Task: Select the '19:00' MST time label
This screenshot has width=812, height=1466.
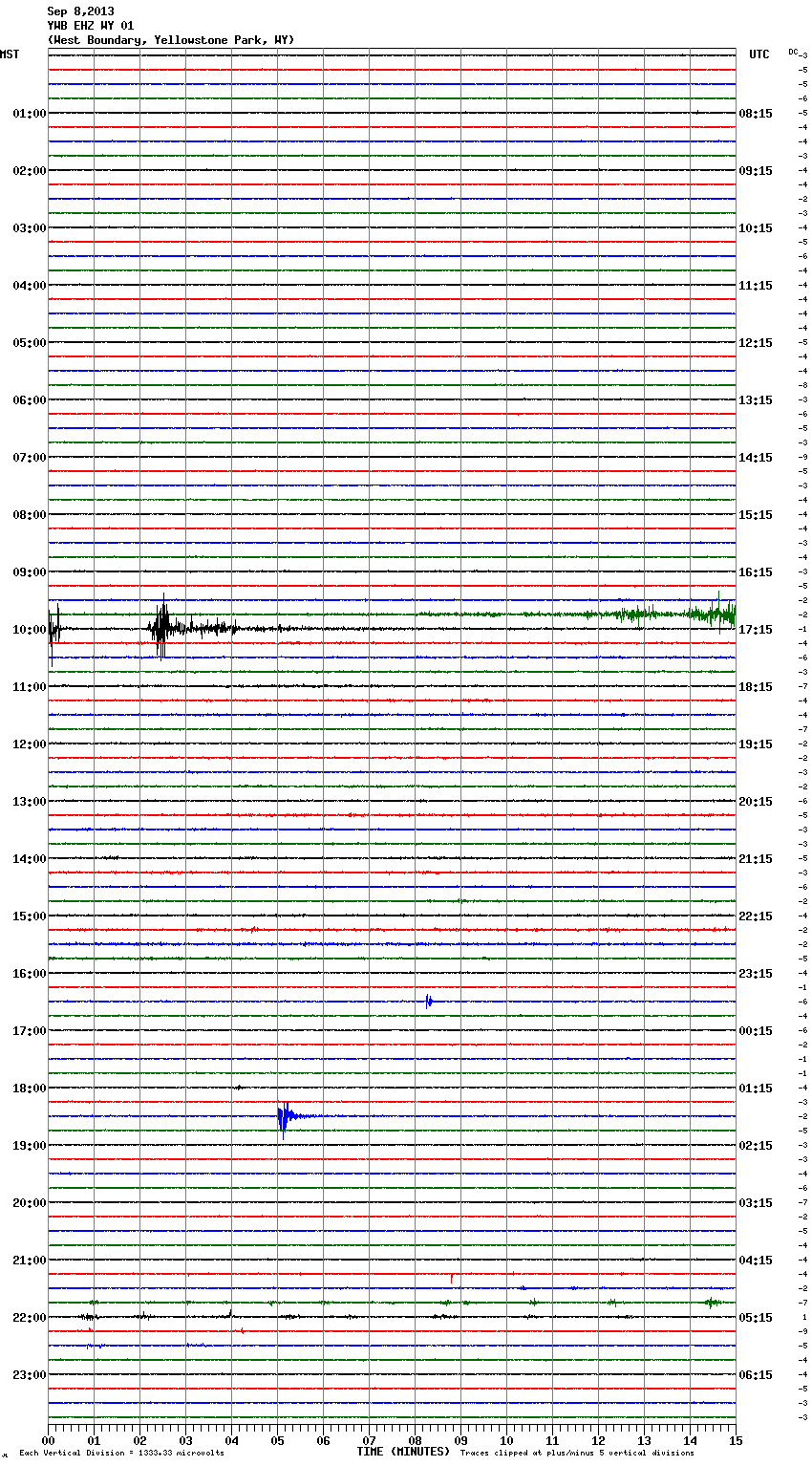Action: (x=29, y=1146)
